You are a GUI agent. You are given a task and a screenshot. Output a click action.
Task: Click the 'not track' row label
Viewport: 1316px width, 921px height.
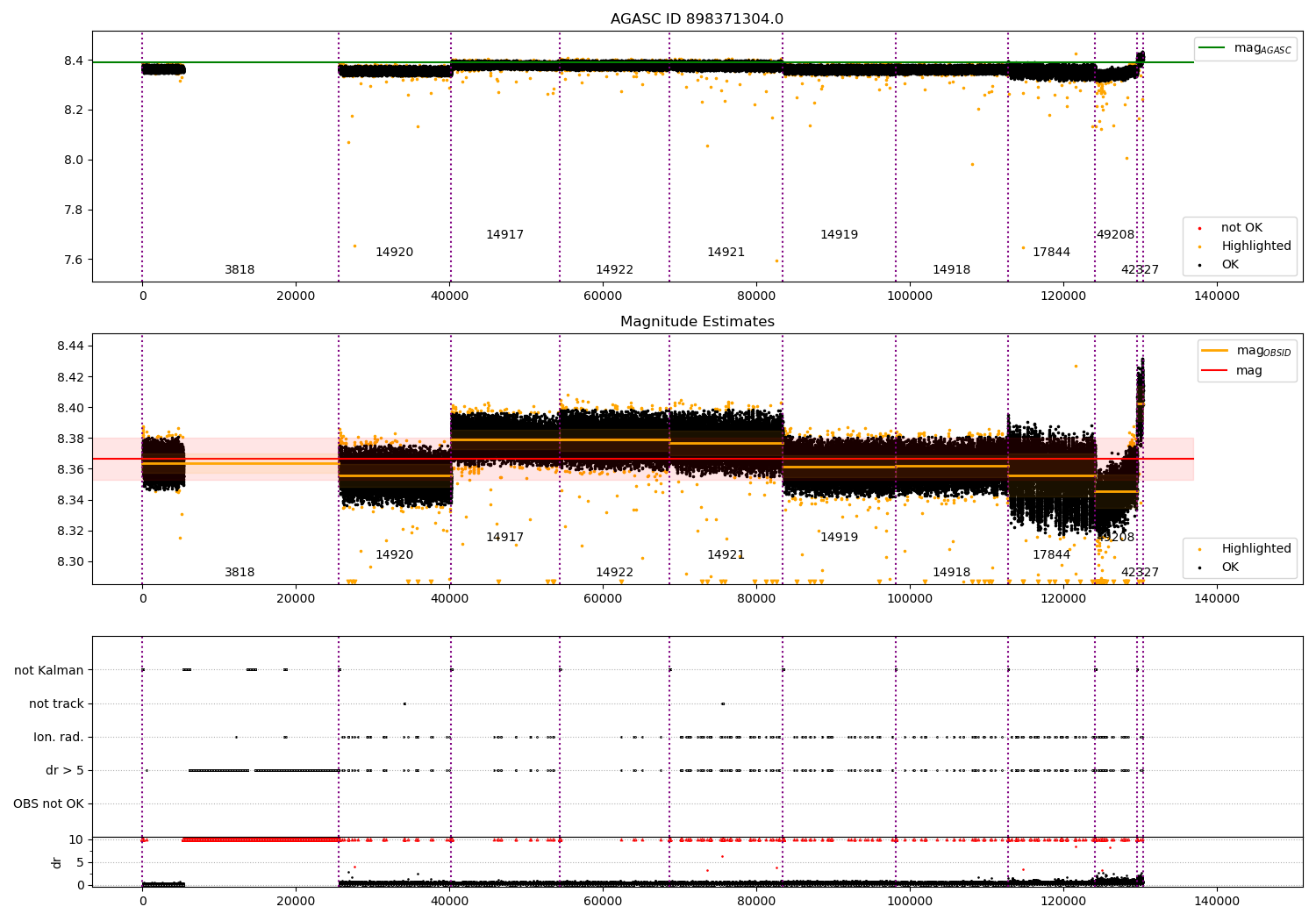[x=56, y=703]
